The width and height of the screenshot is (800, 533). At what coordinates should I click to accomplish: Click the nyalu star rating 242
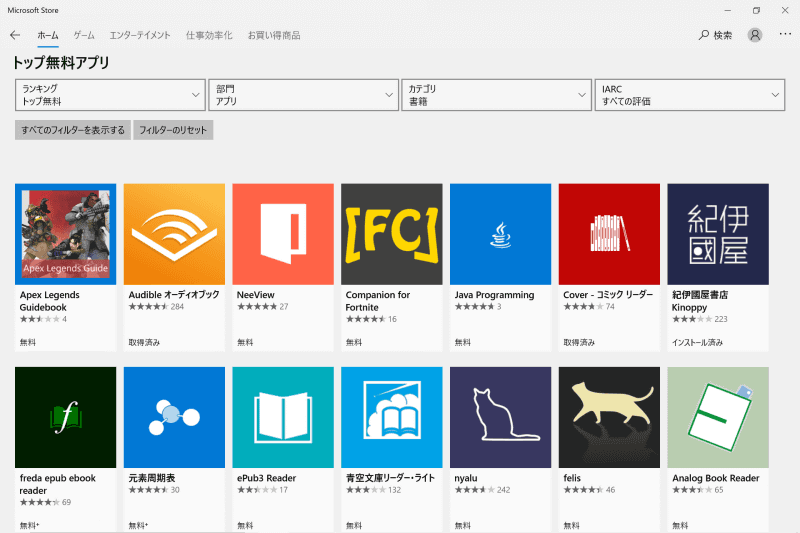pyautogui.click(x=482, y=490)
